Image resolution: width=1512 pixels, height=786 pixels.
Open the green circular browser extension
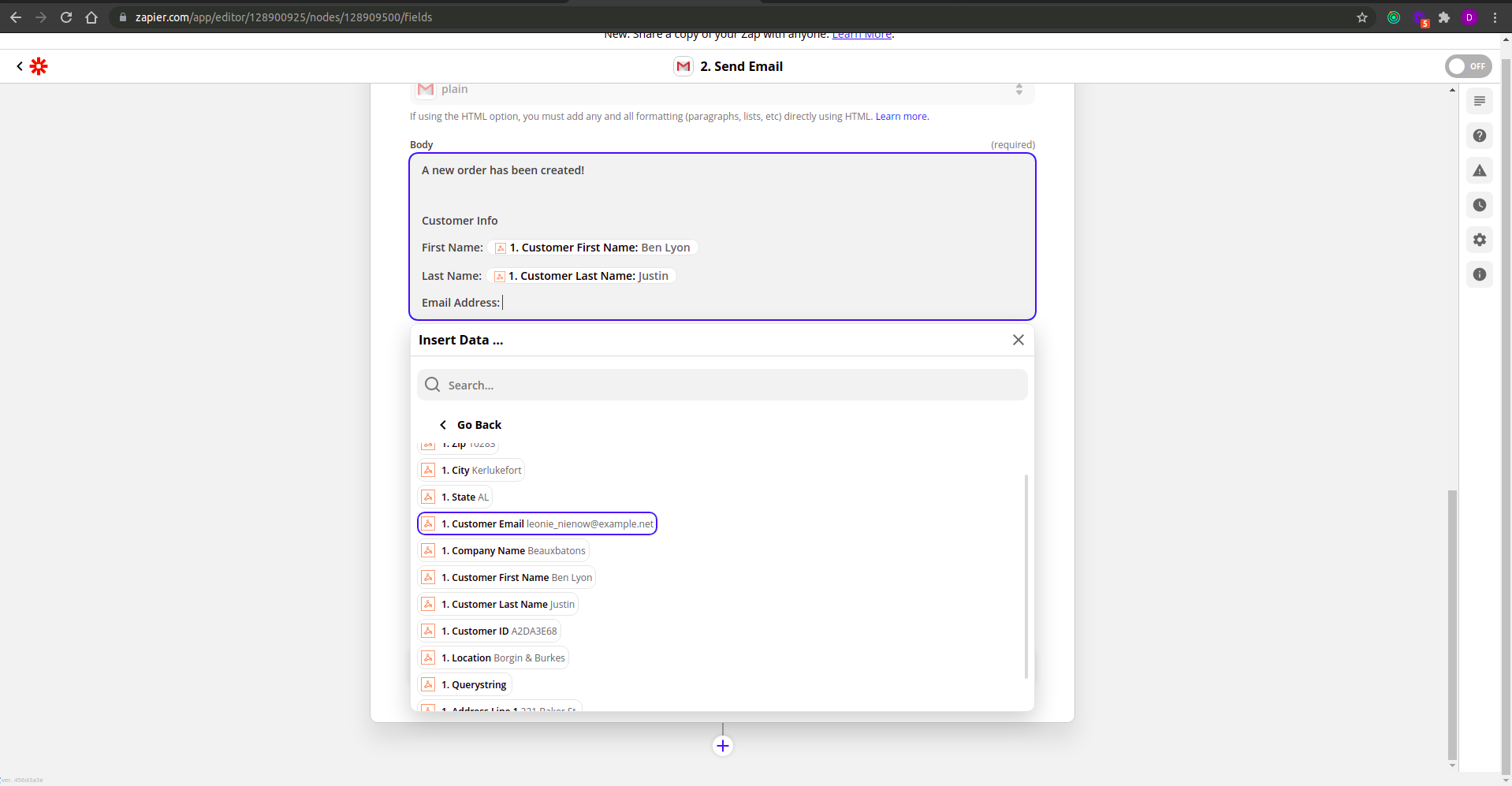pyautogui.click(x=1394, y=17)
